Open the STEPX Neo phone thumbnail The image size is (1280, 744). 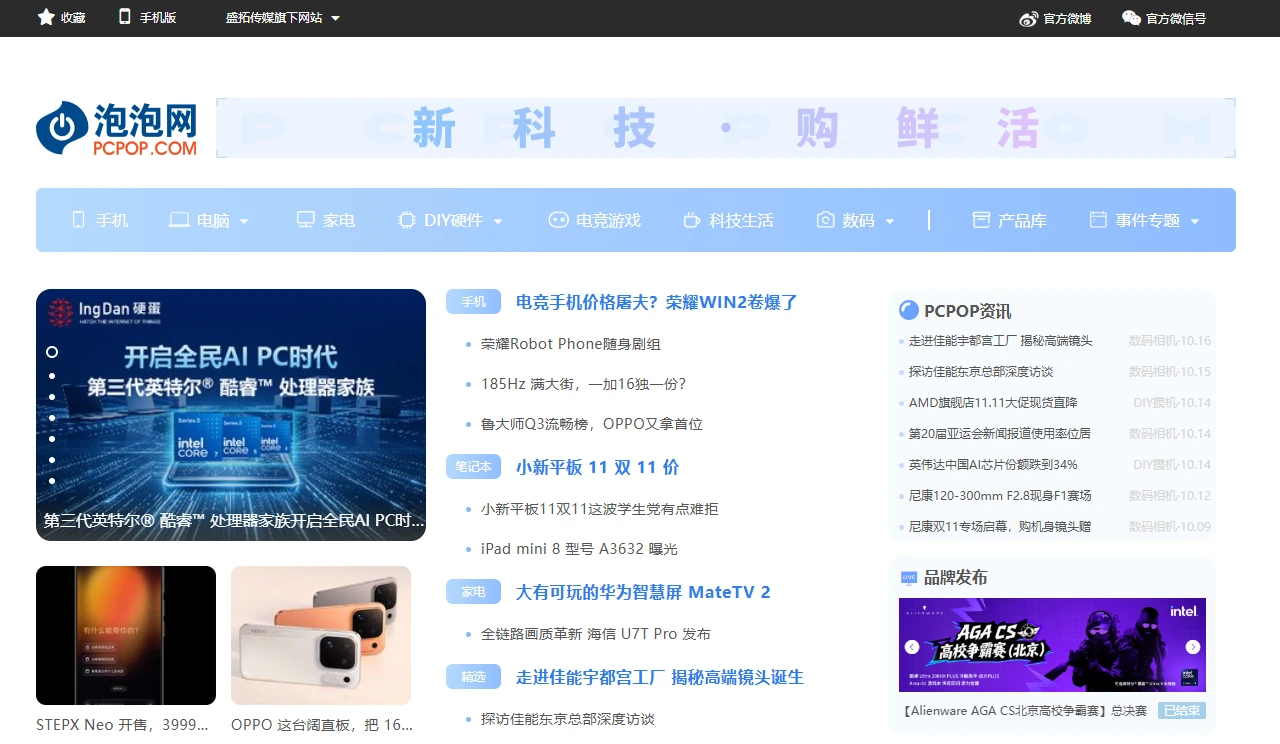[x=126, y=636]
